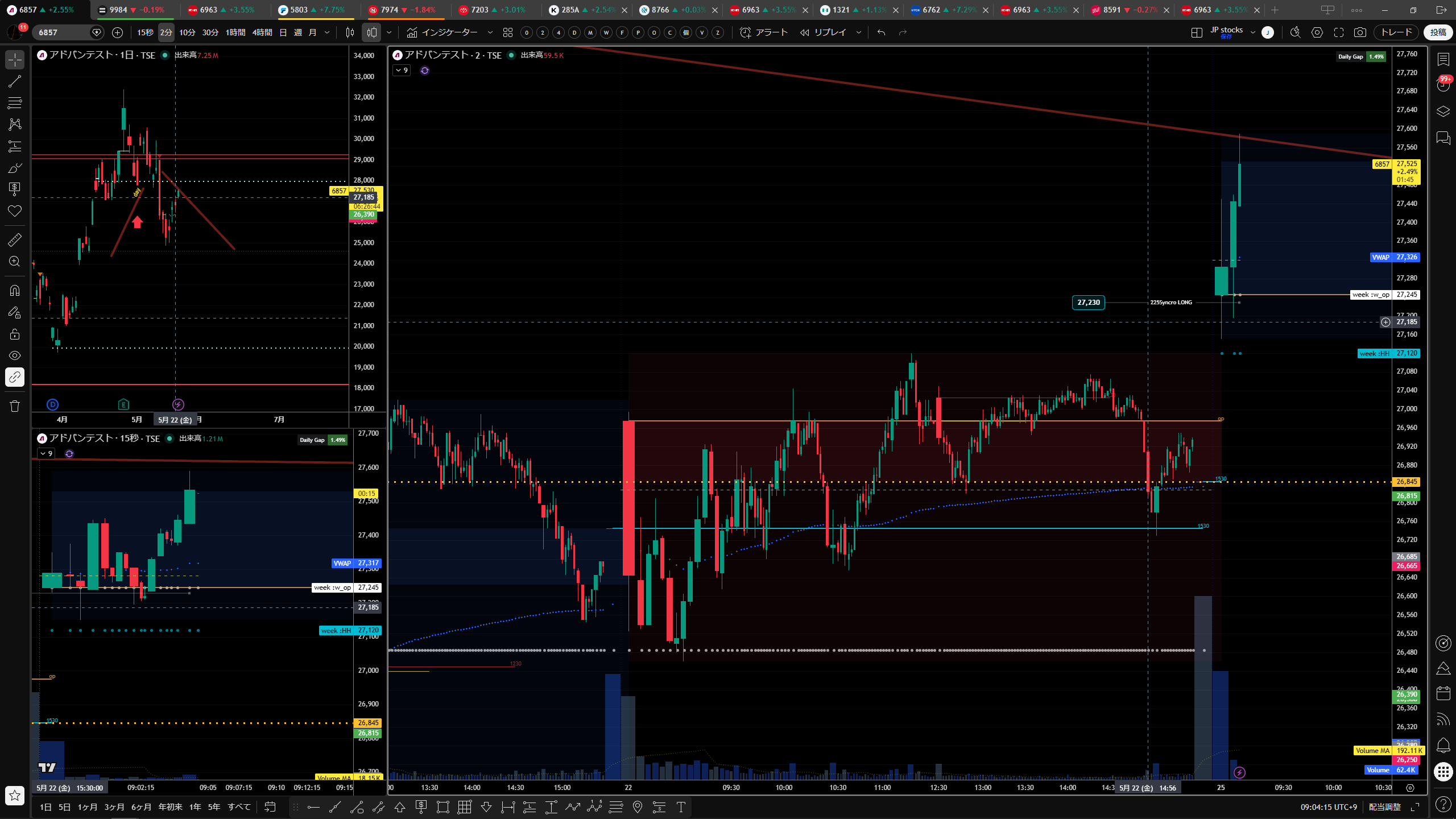This screenshot has height=819, width=1456.
Task: Switch to the 5803 symbol tab
Action: pyautogui.click(x=311, y=10)
